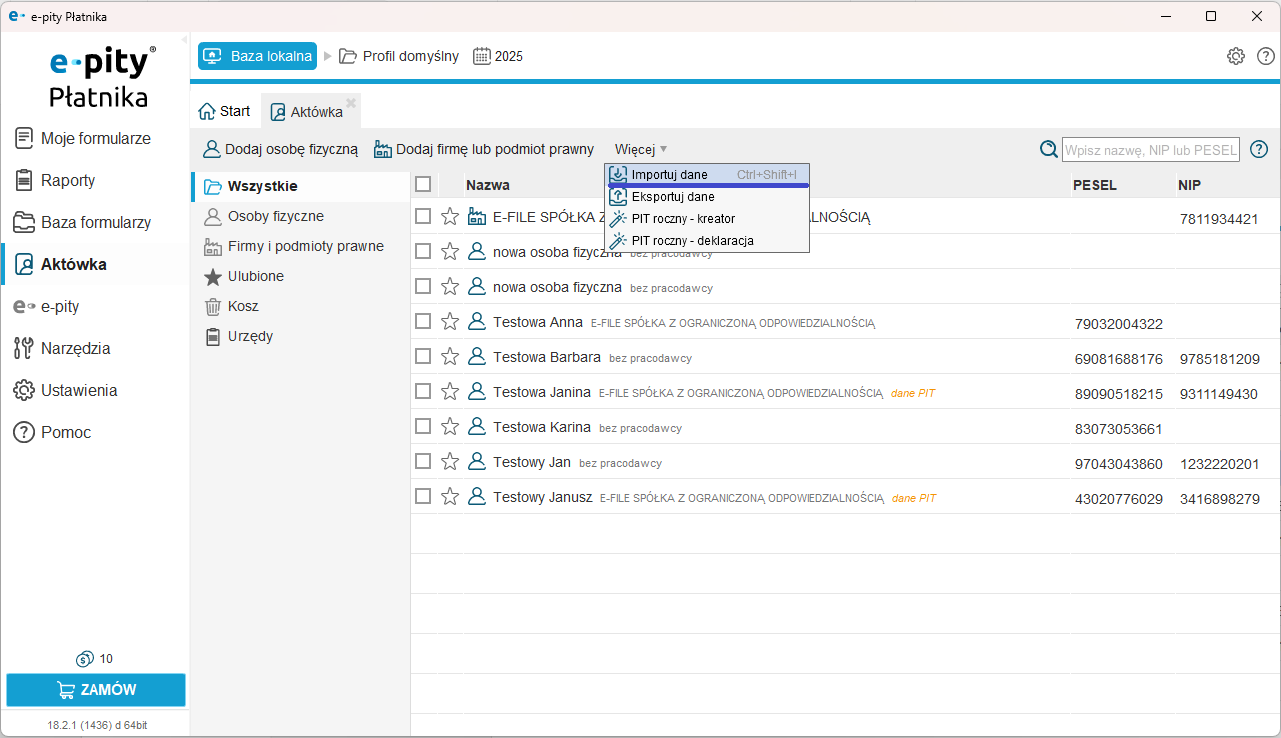
Task: Collapse the Więcej dropdown menu
Action: point(640,149)
